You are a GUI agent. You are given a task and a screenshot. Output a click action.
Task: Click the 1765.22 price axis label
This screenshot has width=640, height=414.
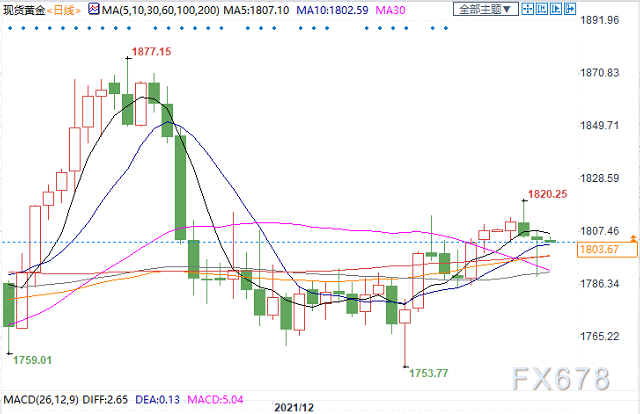[600, 336]
